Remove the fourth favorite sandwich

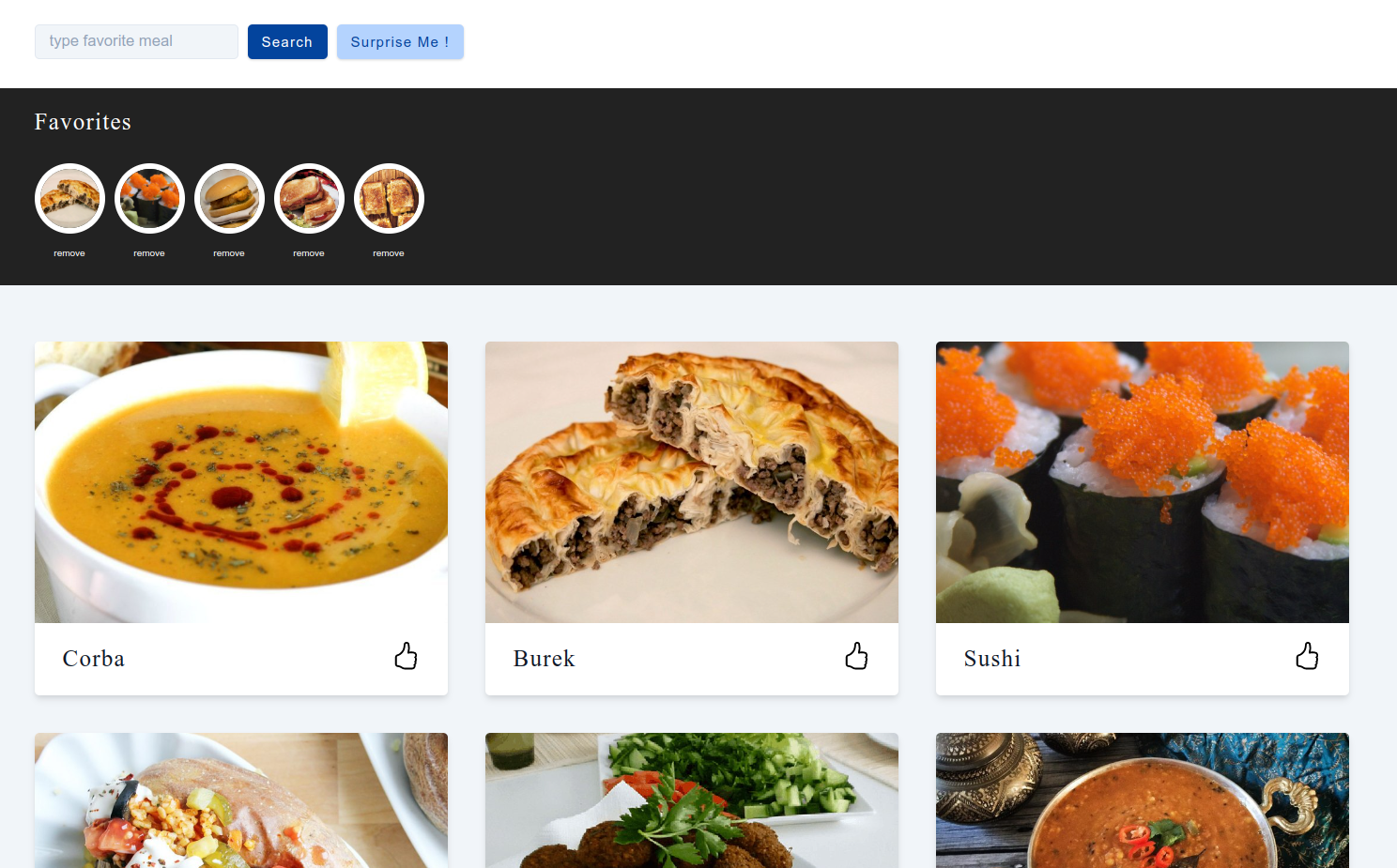tap(309, 253)
